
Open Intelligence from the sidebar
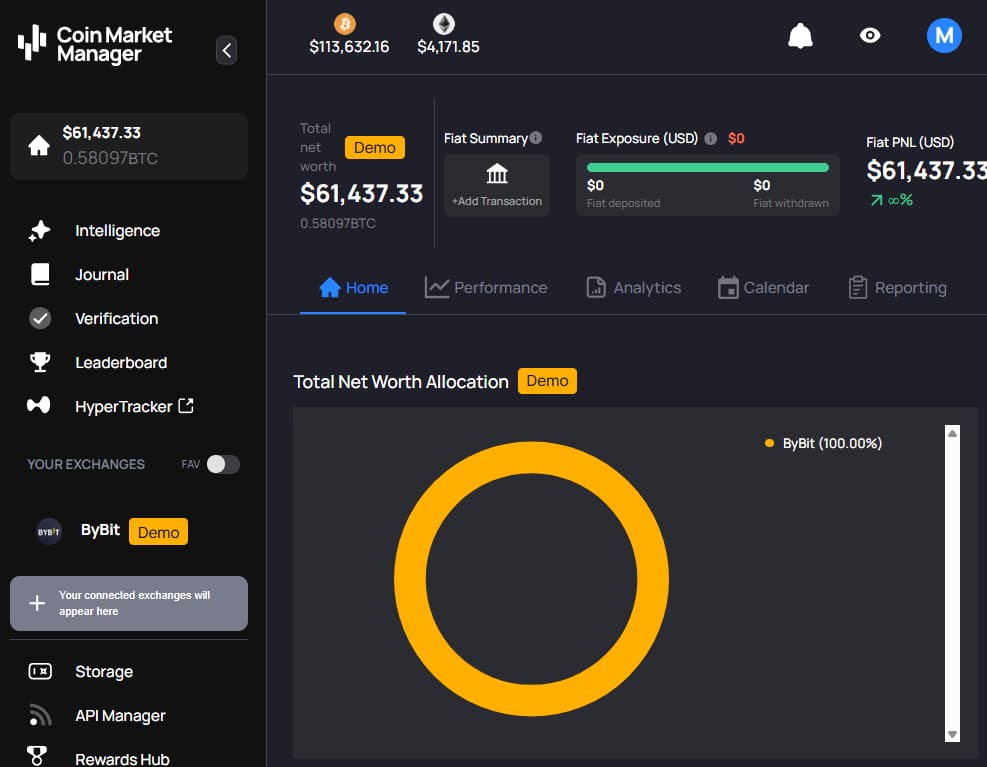pos(117,231)
